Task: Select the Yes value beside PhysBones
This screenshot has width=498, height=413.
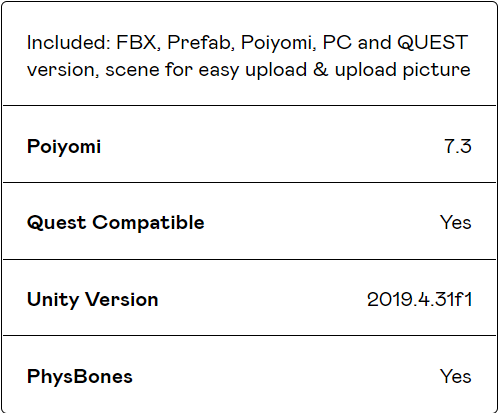Action: coord(456,376)
